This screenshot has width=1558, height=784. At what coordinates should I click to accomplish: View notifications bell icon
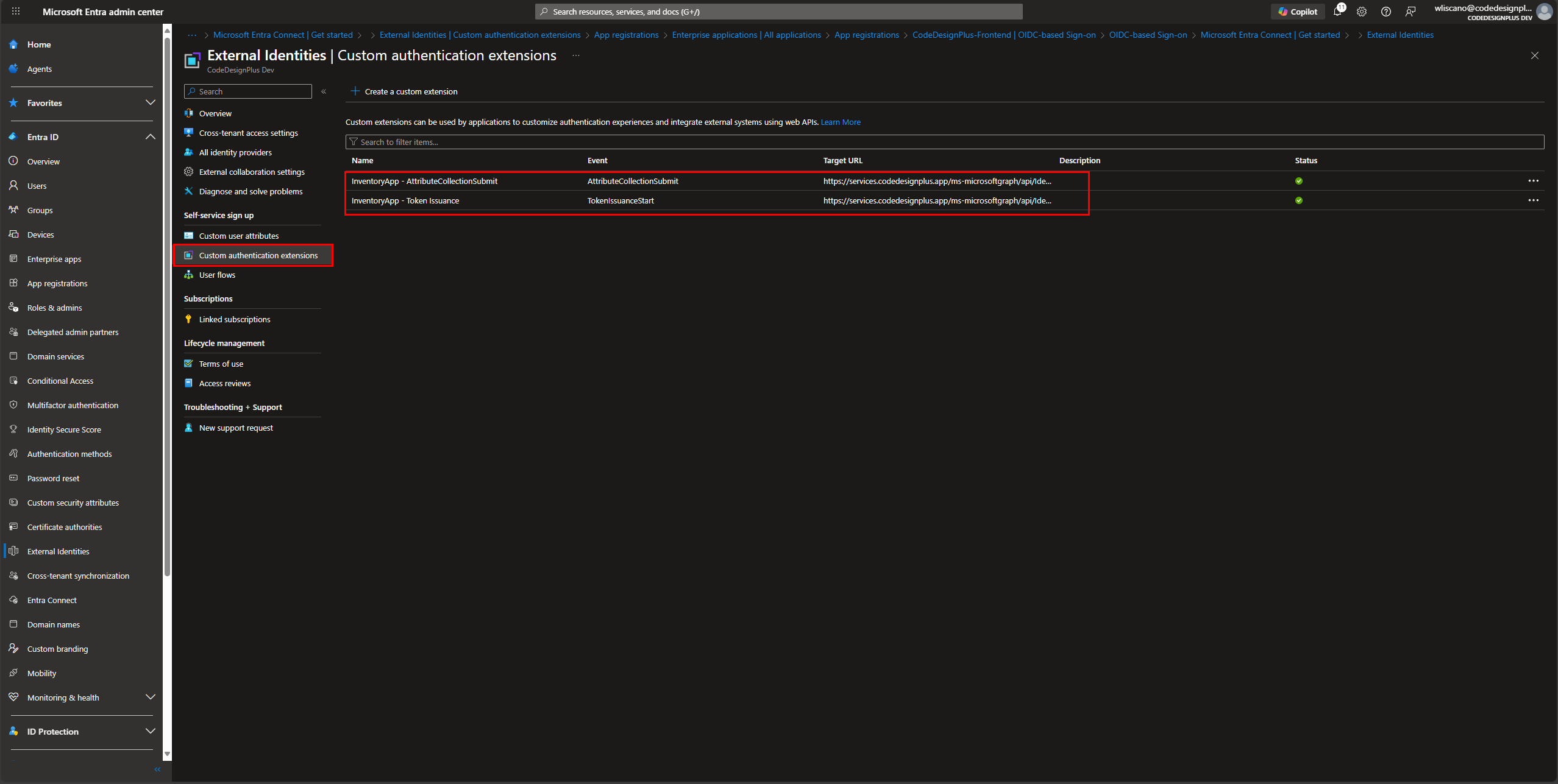click(1337, 12)
